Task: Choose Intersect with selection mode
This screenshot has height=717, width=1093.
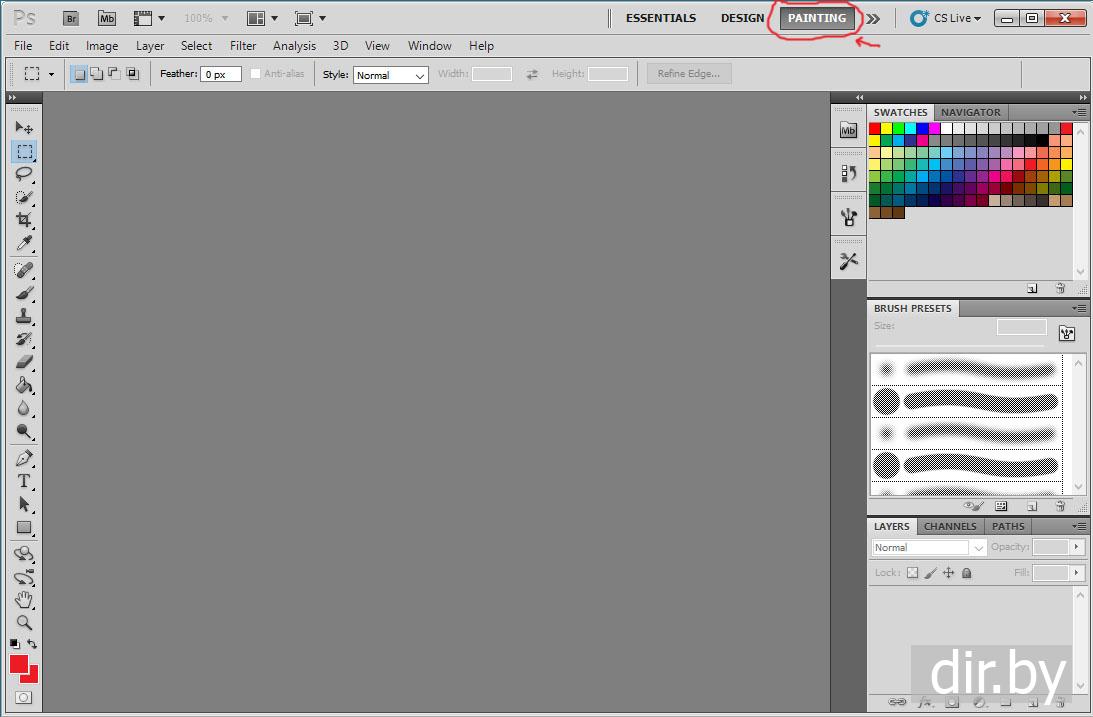Action: (132, 74)
